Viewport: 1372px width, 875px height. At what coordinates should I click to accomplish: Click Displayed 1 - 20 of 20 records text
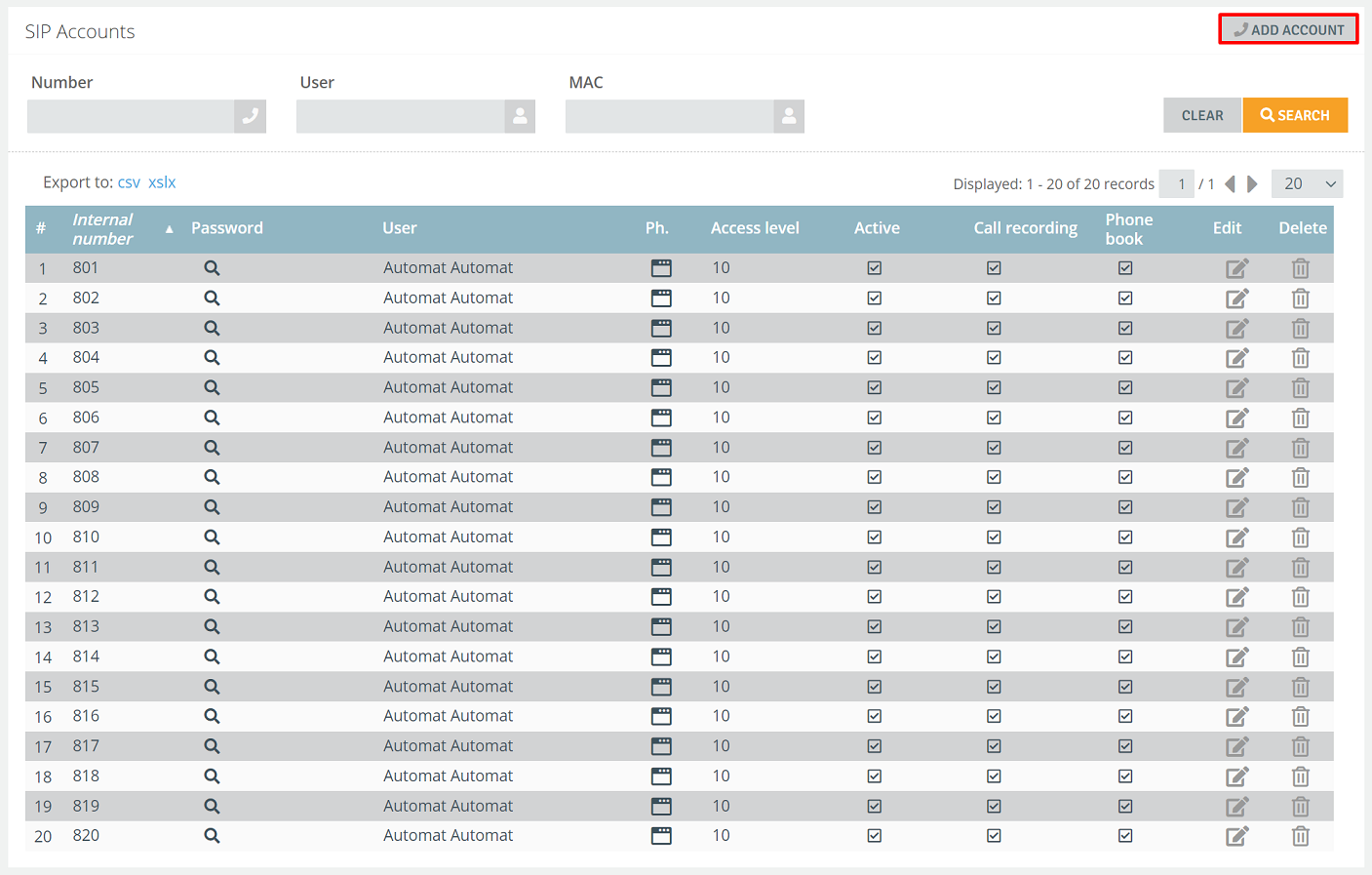coord(1054,184)
